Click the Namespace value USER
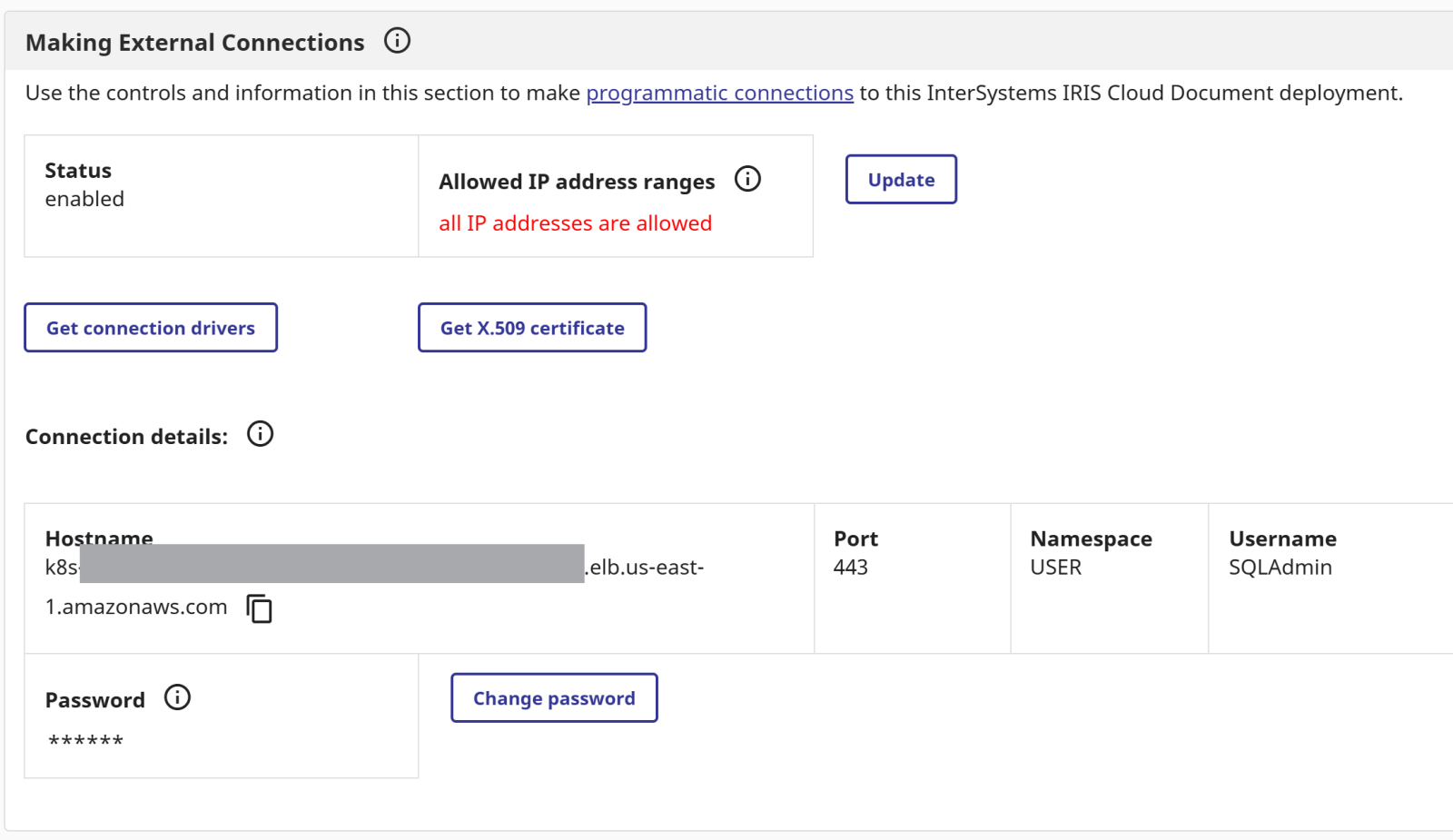The image size is (1453, 840). pyautogui.click(x=1055, y=568)
